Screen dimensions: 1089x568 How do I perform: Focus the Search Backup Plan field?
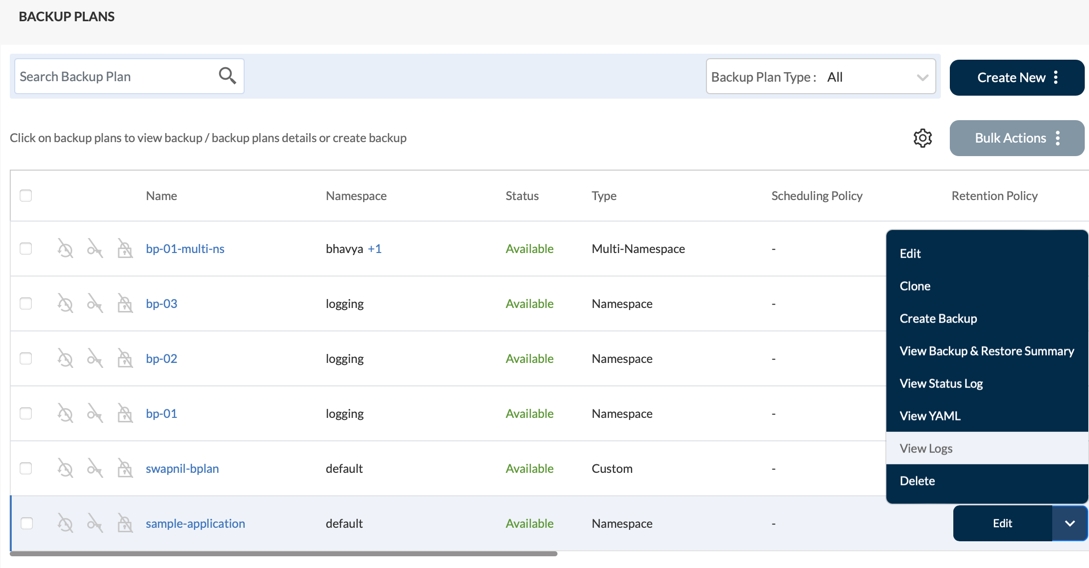click(115, 76)
